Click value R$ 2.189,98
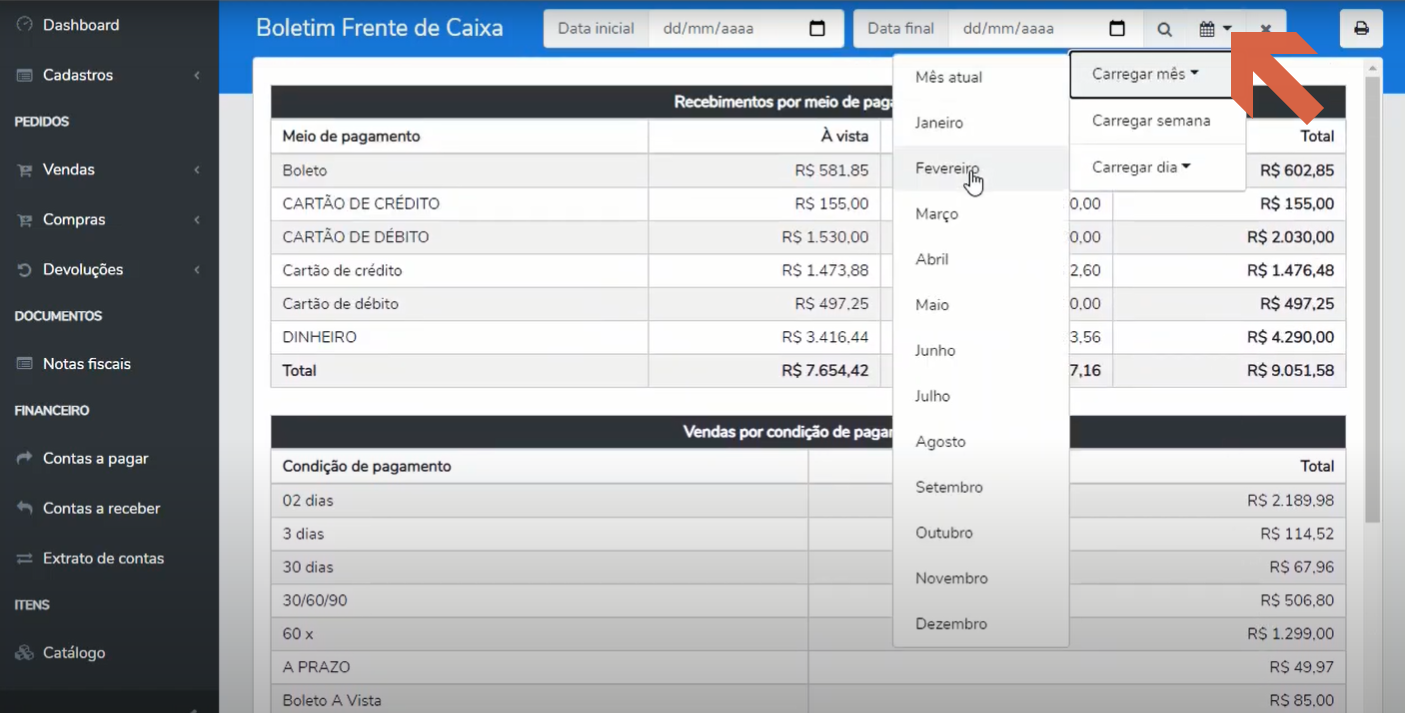The image size is (1405, 713). [x=1290, y=500]
